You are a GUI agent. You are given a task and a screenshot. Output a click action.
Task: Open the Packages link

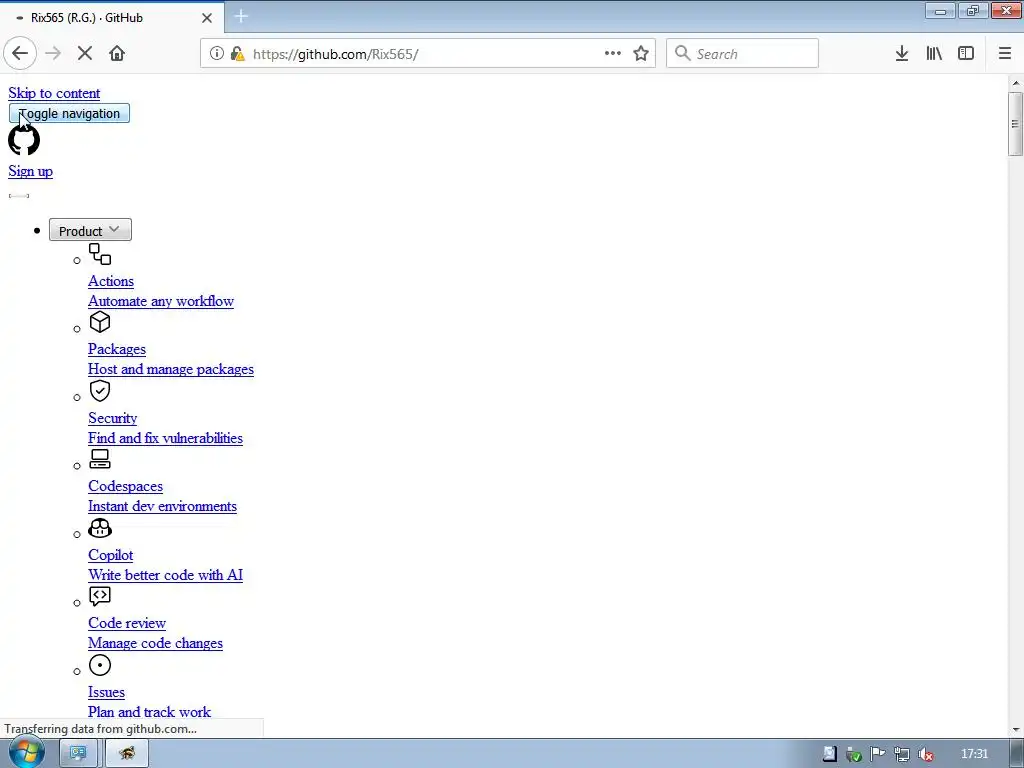point(117,349)
